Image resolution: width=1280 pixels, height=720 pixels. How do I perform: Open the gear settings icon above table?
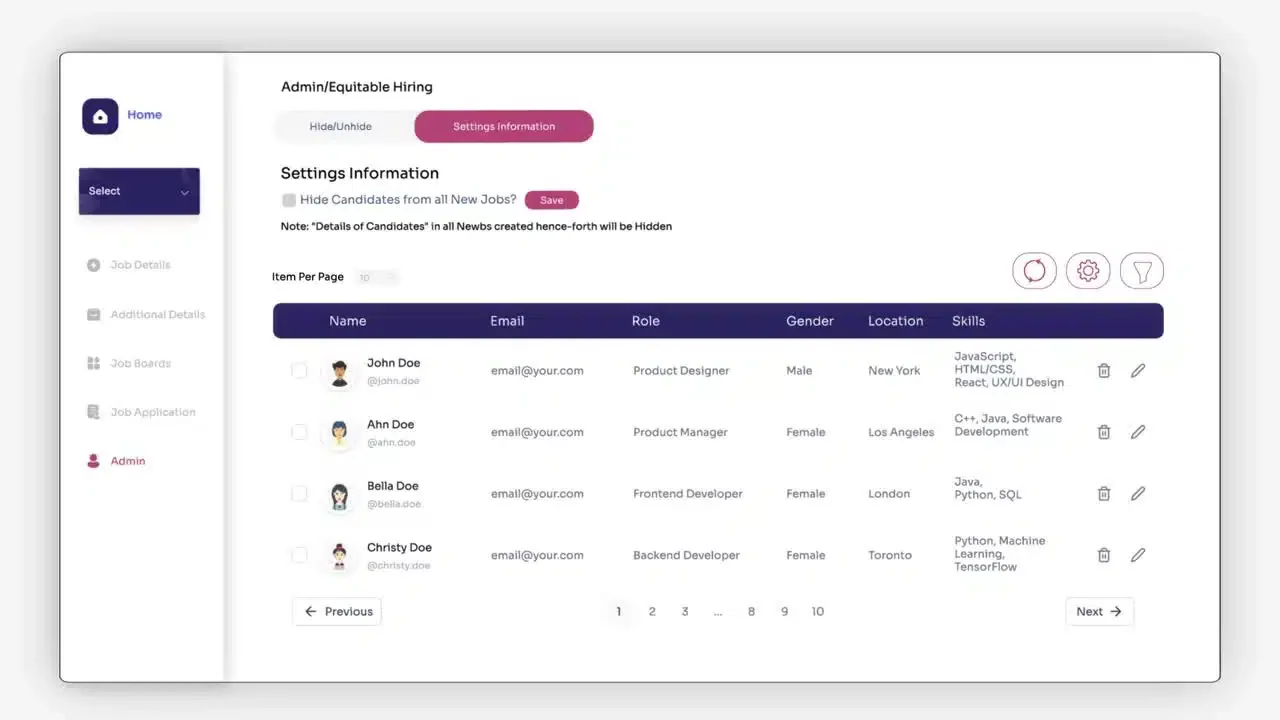tap(1088, 270)
